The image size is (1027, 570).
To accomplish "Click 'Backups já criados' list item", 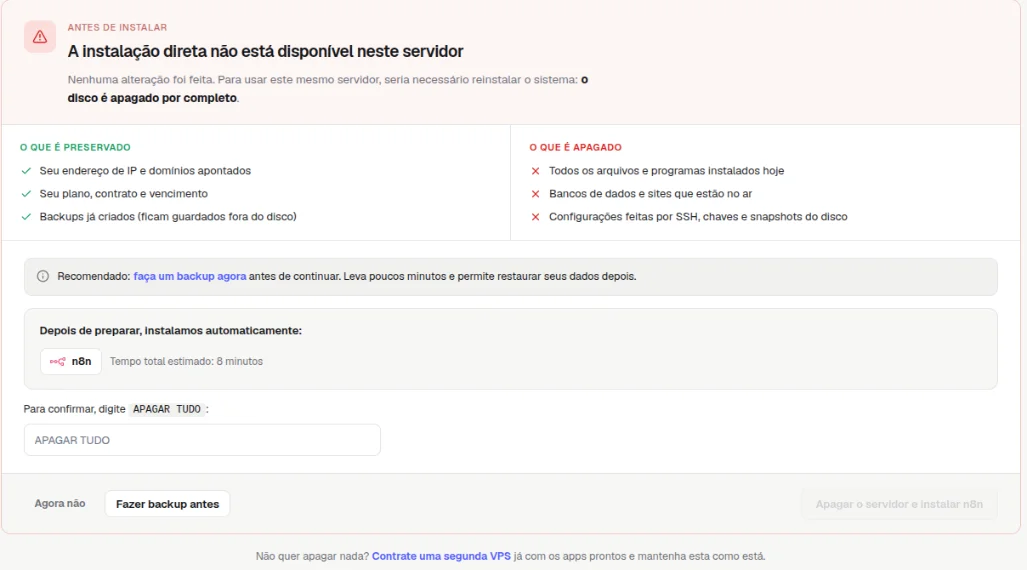I will (x=168, y=217).
